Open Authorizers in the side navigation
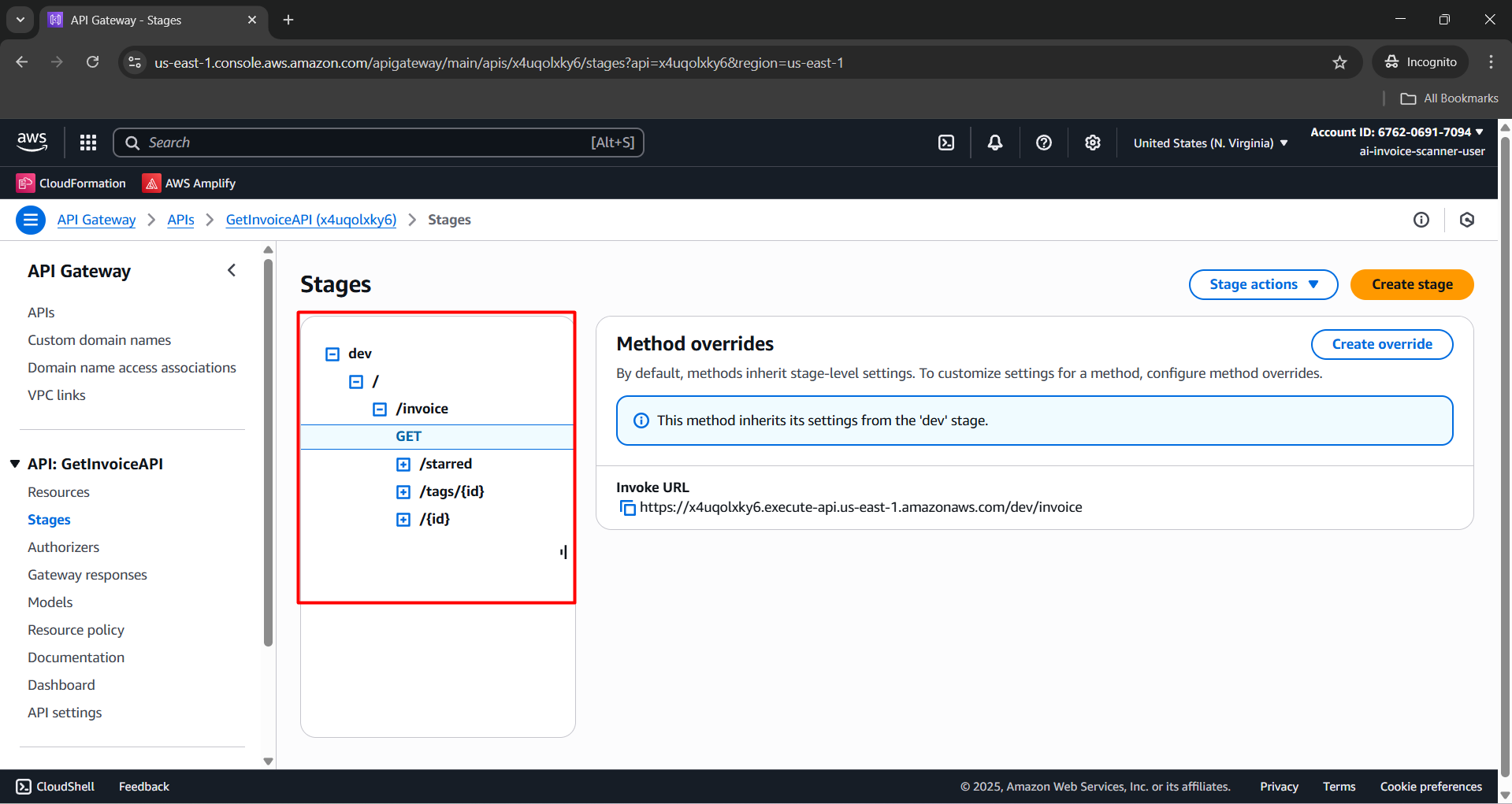 (63, 547)
